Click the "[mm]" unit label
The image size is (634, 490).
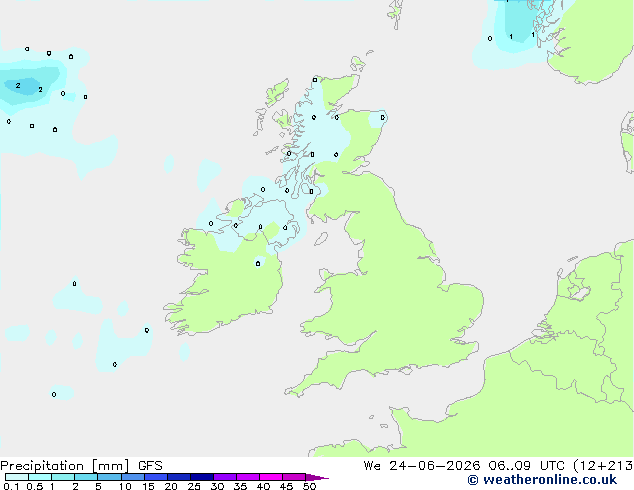tap(111, 466)
